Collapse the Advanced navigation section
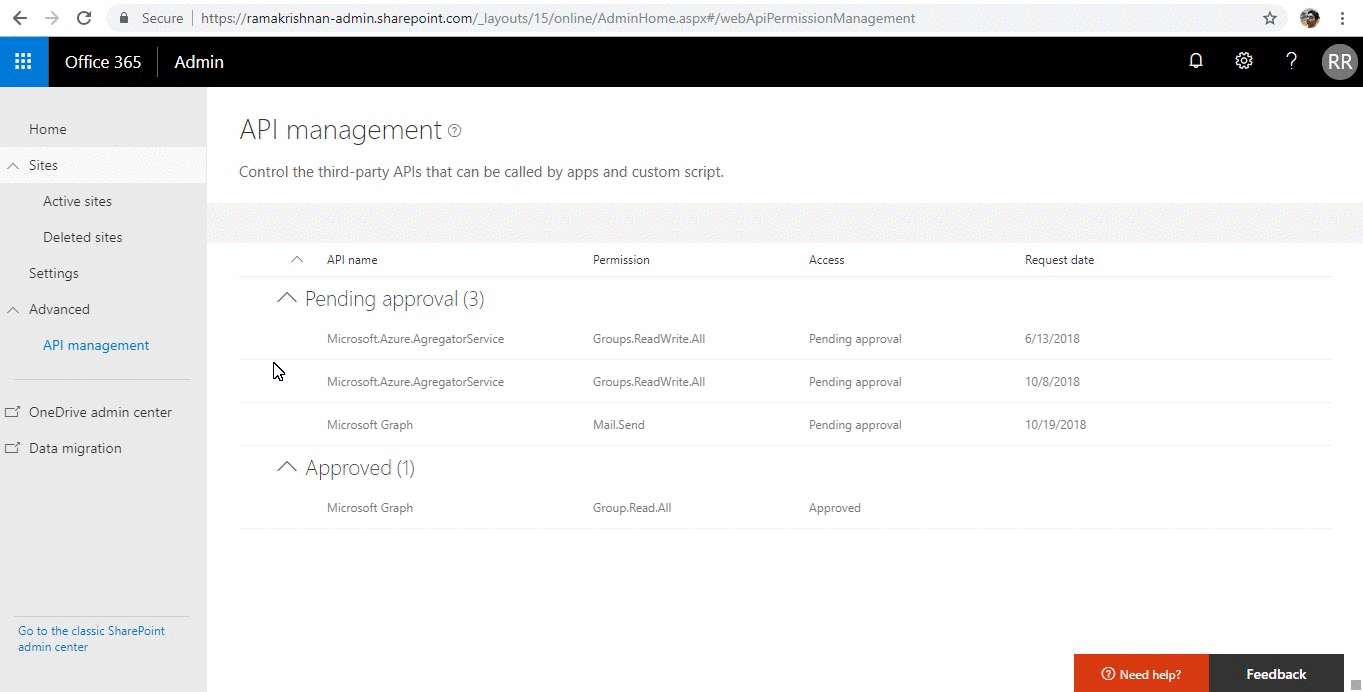1363x692 pixels. pyautogui.click(x=13, y=310)
